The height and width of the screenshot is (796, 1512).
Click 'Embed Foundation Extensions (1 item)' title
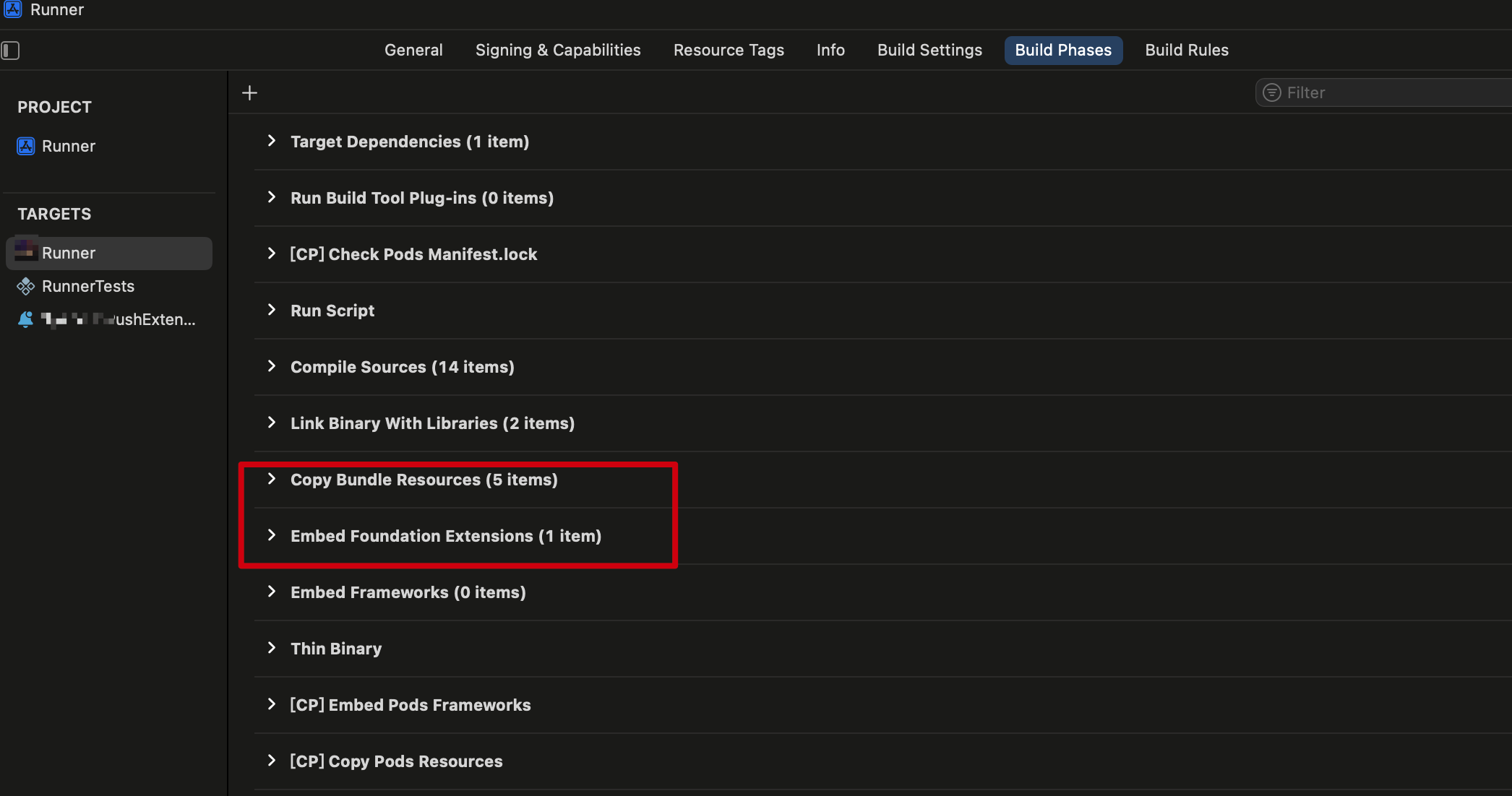pyautogui.click(x=446, y=536)
